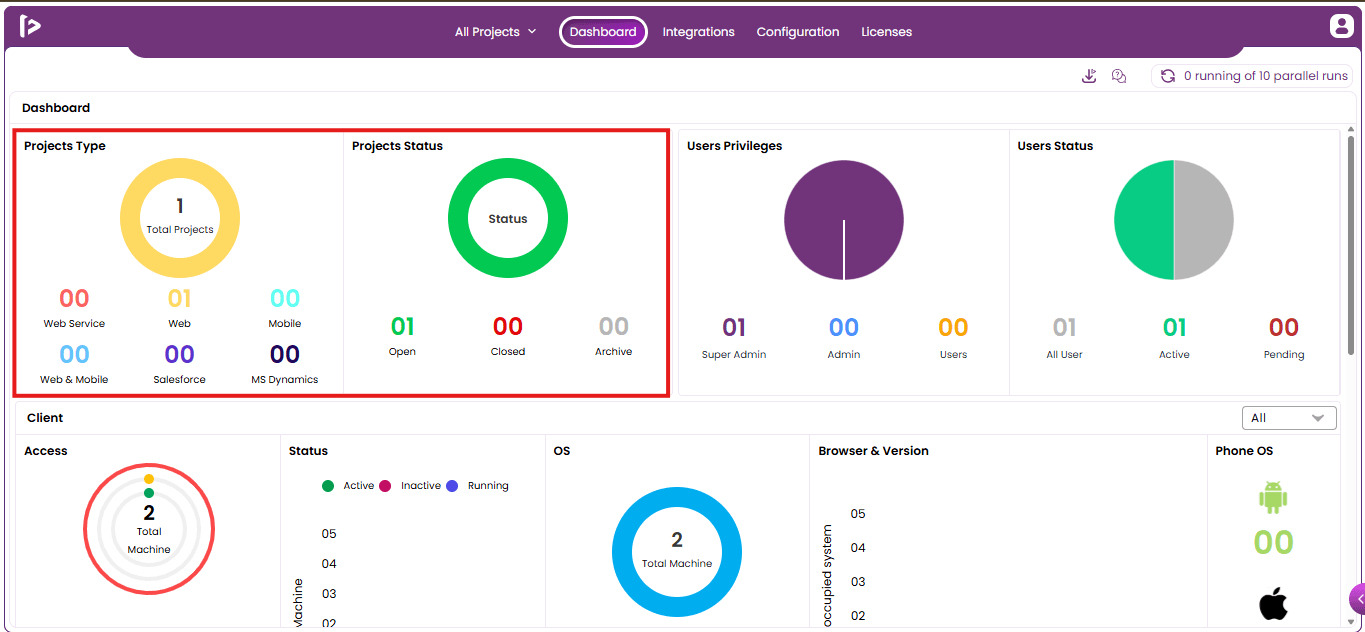1365x632 pixels.
Task: Go to the Dashboard tab
Action: (x=603, y=32)
